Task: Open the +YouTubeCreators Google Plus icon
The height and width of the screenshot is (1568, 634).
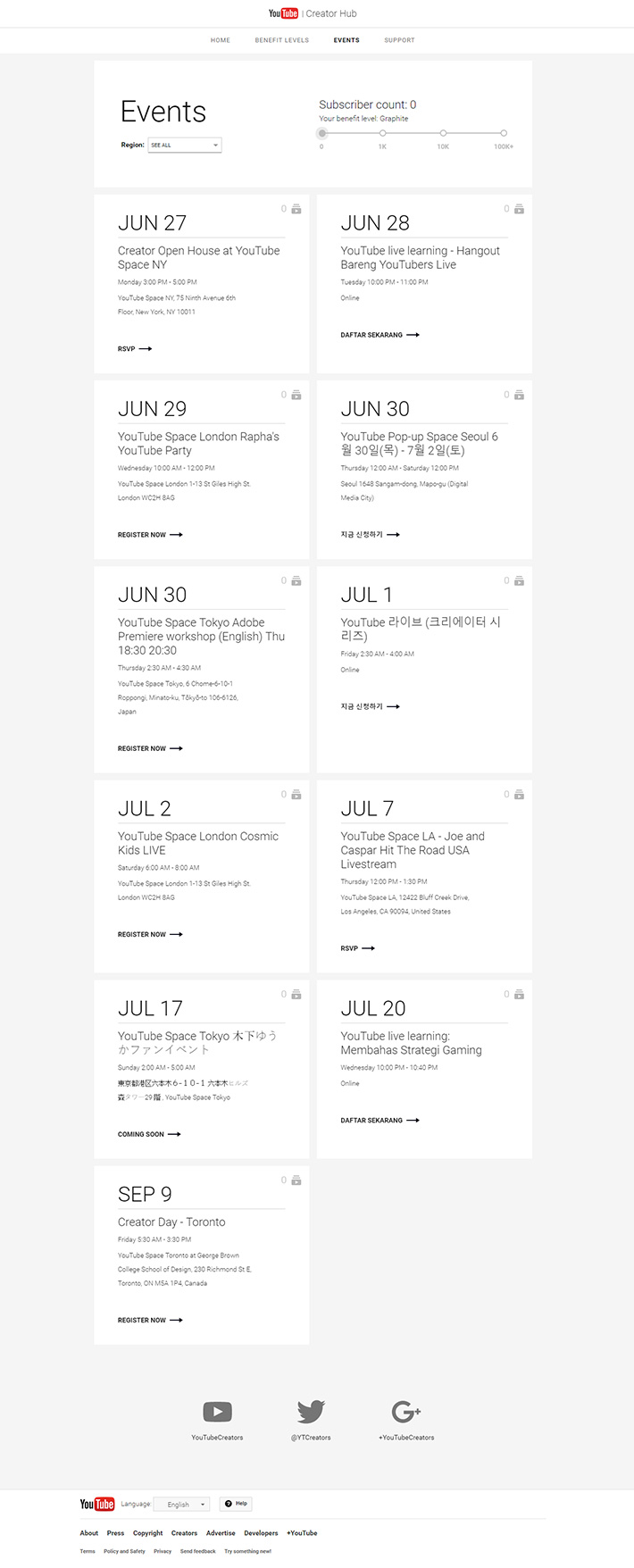Action: pos(406,1411)
